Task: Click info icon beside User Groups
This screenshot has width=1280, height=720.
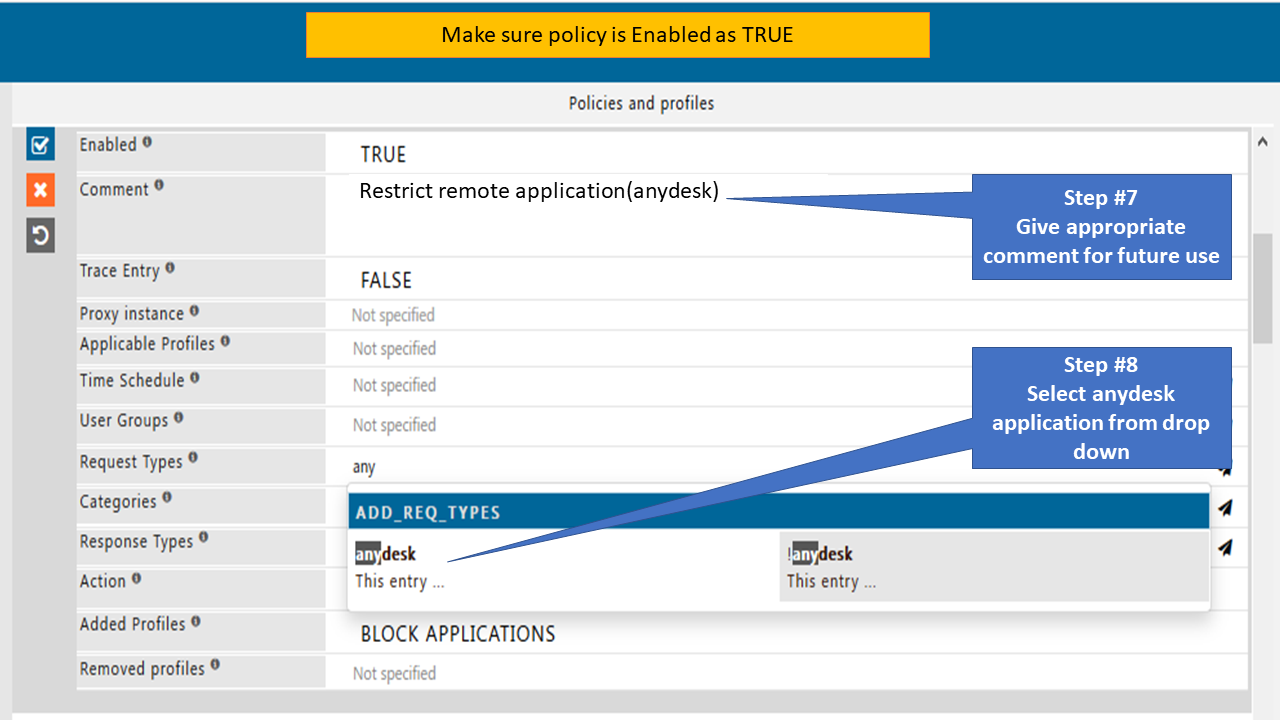Action: (x=178, y=418)
